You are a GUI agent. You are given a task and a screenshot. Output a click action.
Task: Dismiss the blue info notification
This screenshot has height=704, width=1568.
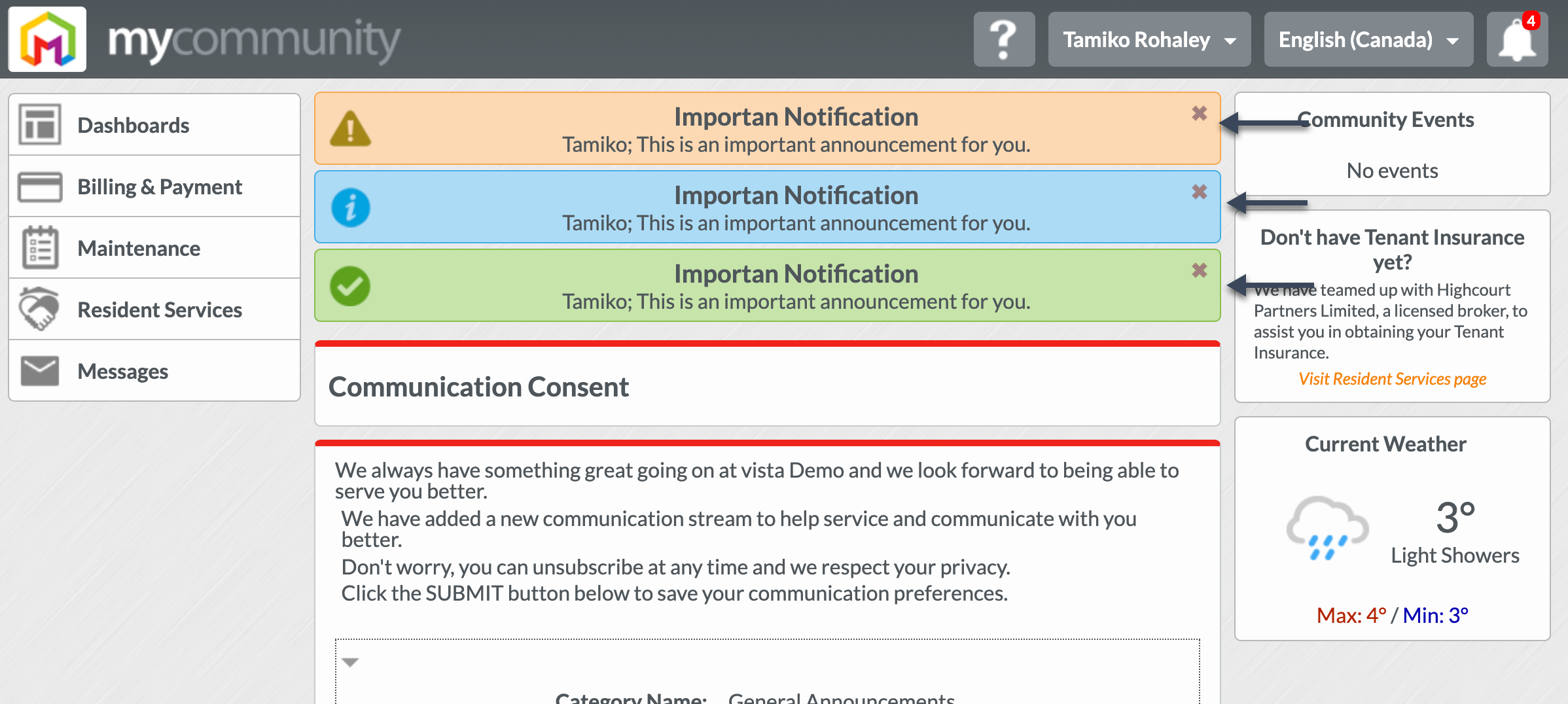[1199, 192]
